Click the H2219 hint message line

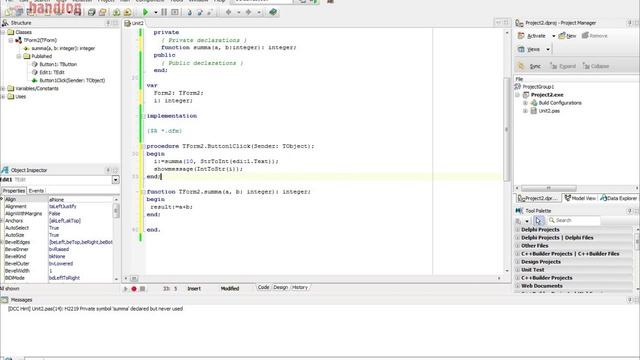96,309
